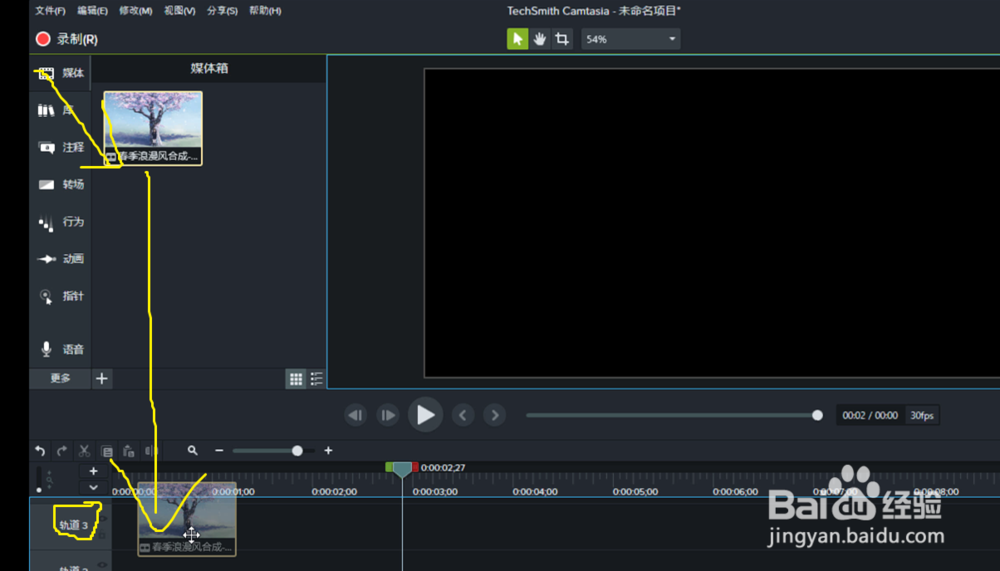1000x571 pixels.
Task: Click the 0:00:05;00 ruler mark
Action: (x=635, y=491)
